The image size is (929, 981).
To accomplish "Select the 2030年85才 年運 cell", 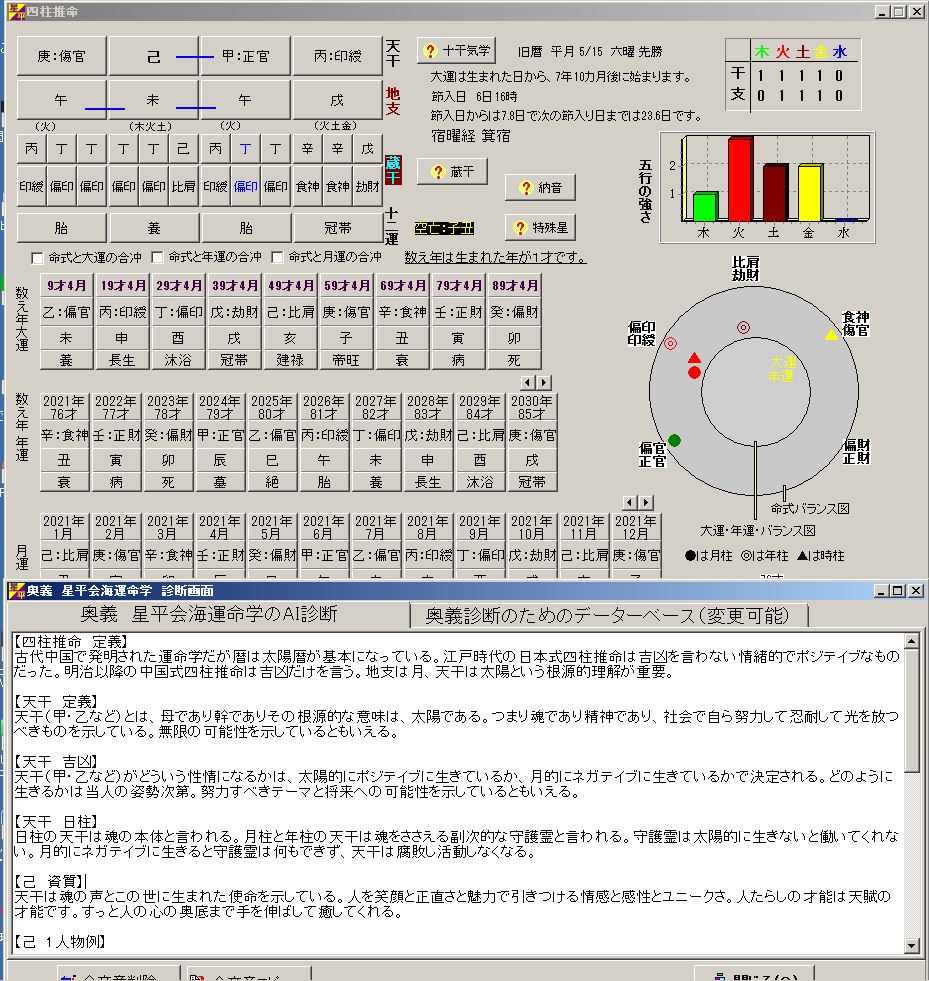I will click(x=531, y=407).
